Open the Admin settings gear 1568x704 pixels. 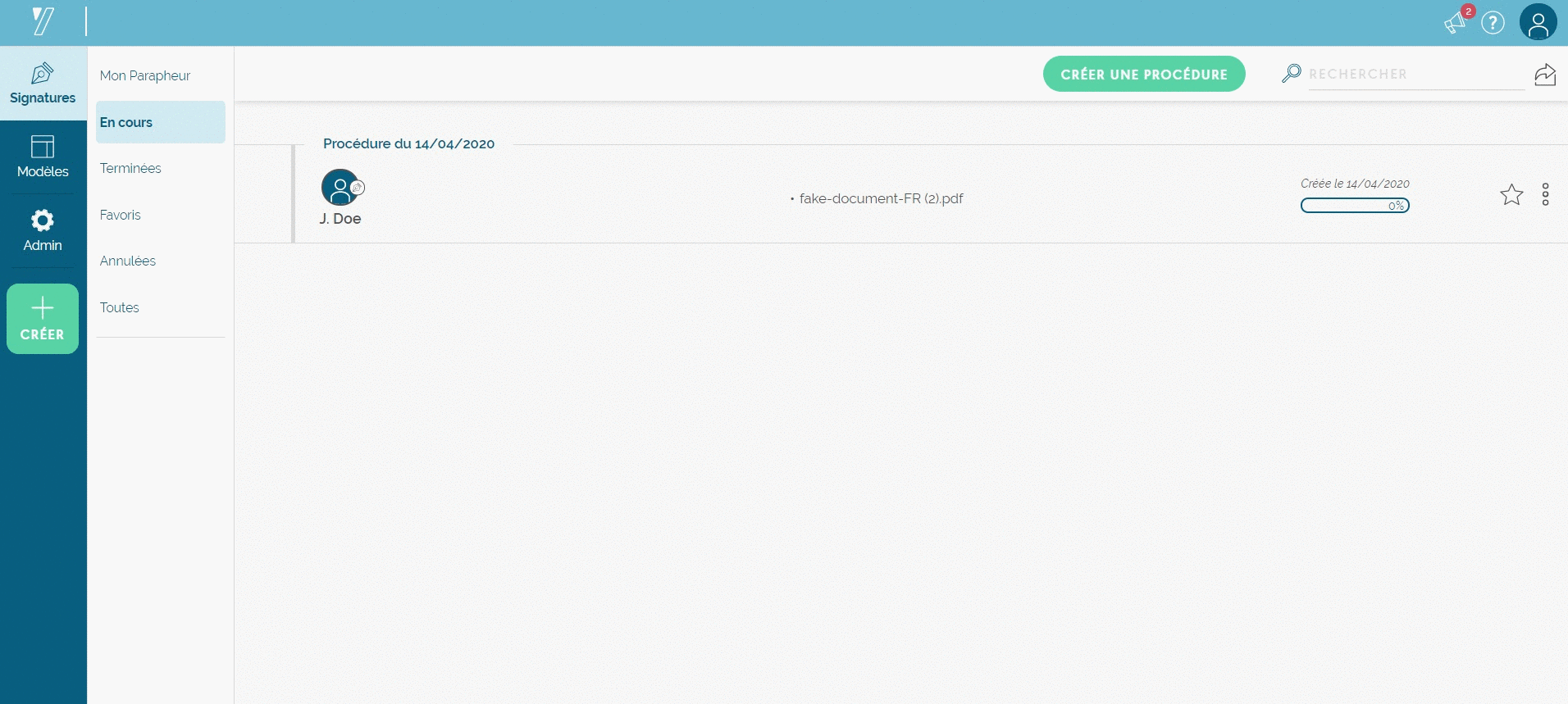point(43,230)
